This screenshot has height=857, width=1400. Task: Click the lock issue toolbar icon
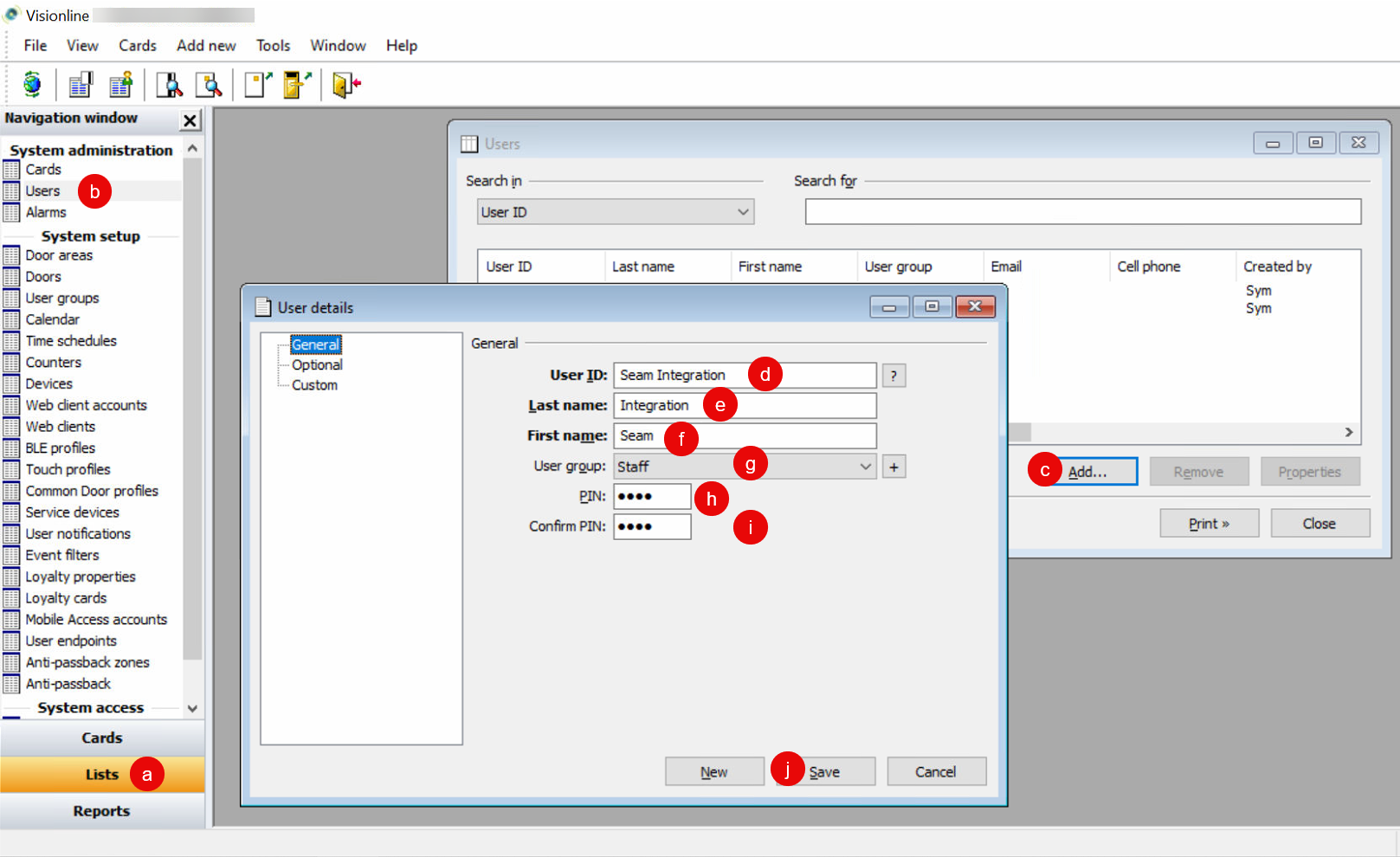pos(295,85)
